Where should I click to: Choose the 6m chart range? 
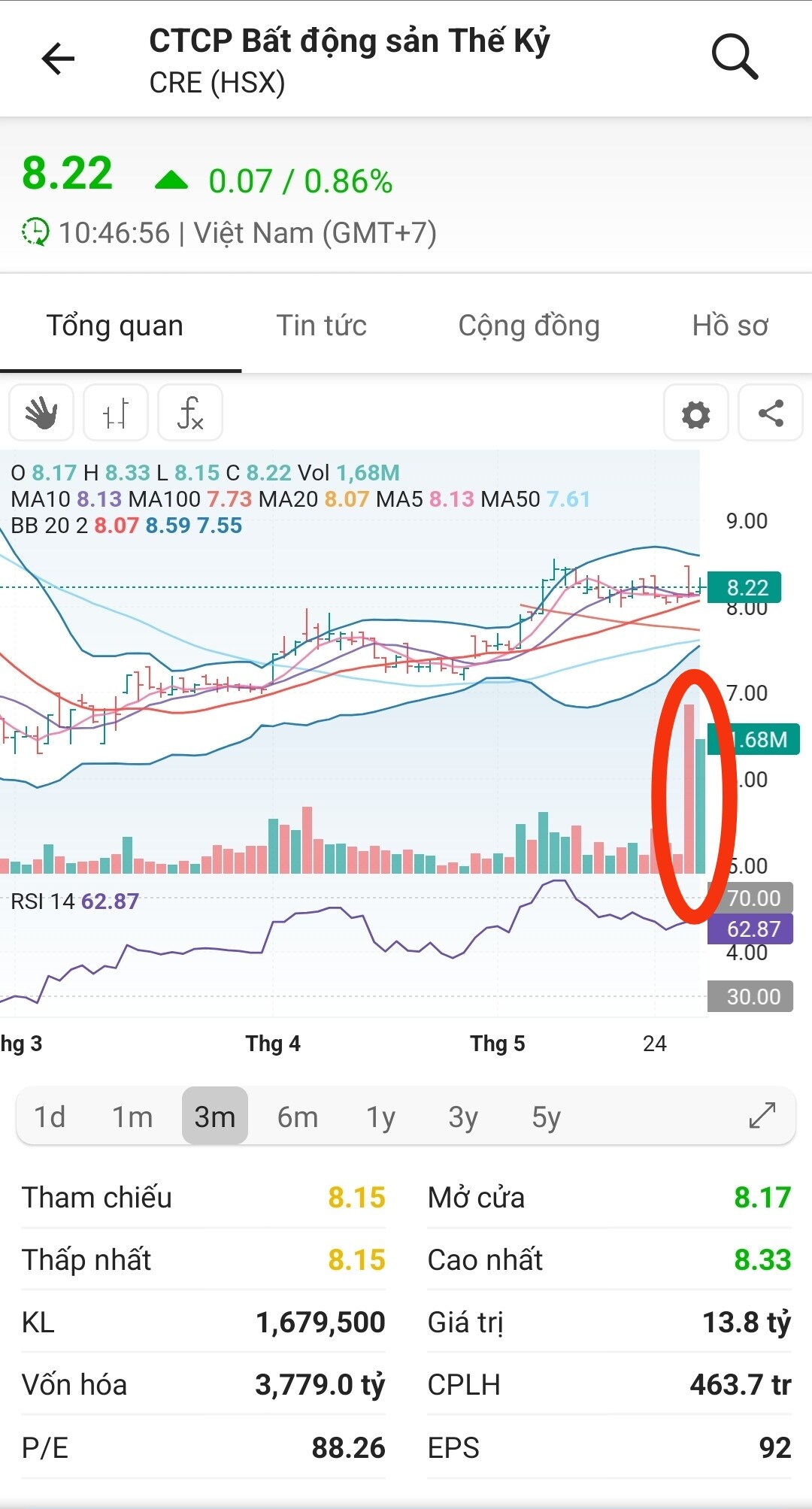pyautogui.click(x=298, y=1117)
